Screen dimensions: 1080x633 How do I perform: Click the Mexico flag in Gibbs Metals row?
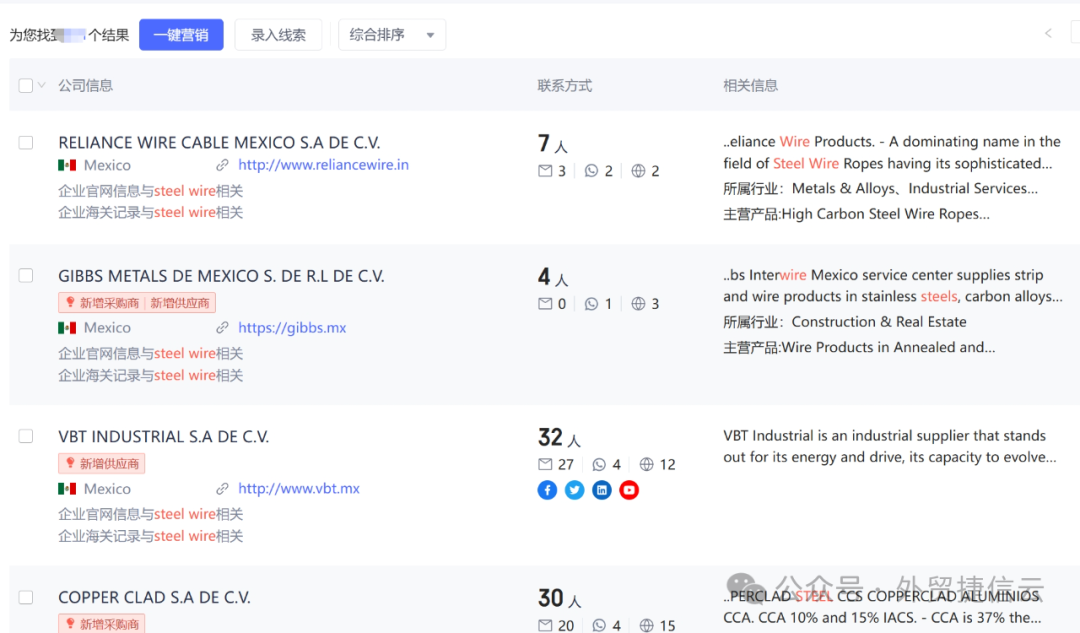(x=67, y=328)
